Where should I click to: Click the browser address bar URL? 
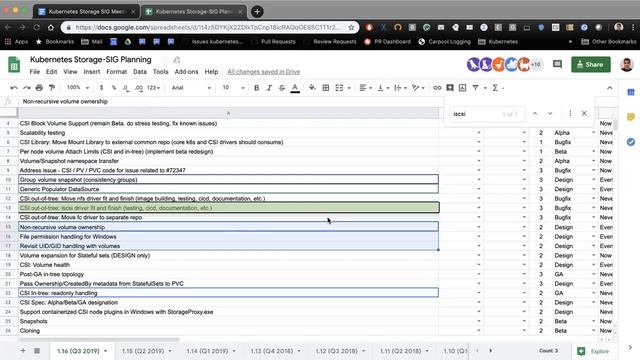207,27
